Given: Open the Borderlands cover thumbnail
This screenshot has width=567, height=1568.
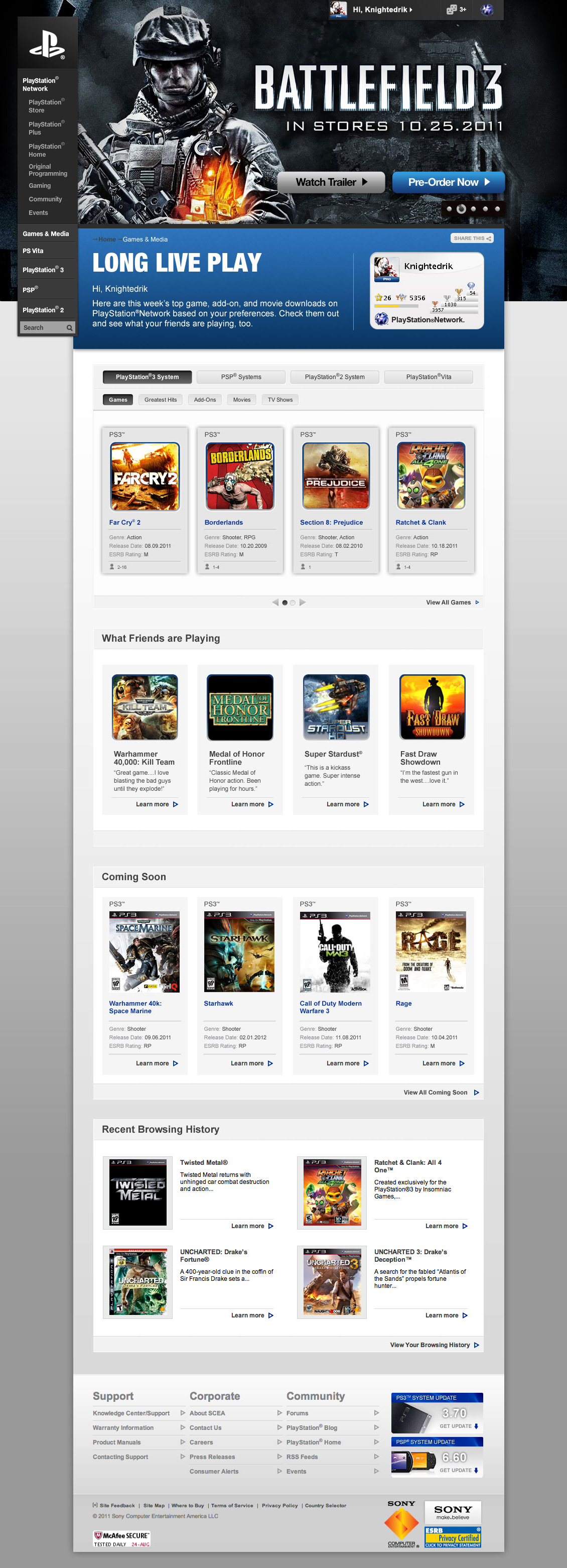Looking at the screenshot, I should 240,475.
